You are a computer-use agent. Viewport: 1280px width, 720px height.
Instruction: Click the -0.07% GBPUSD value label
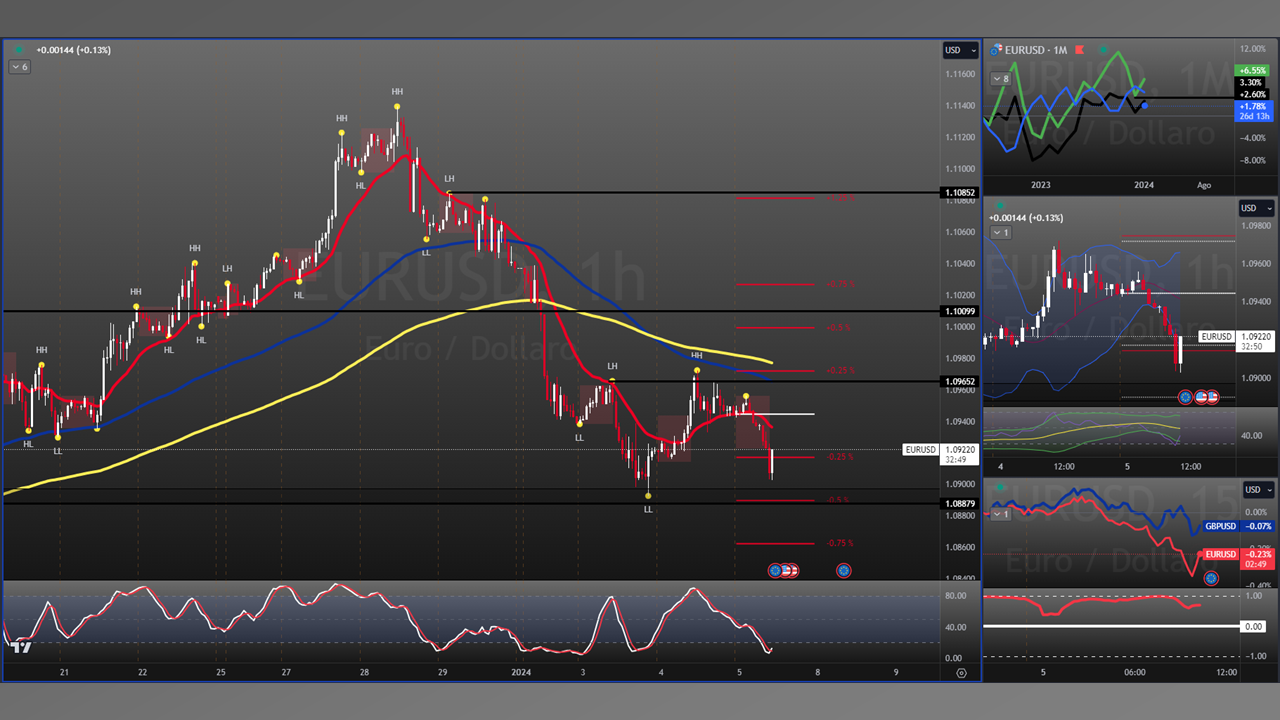[1258, 526]
